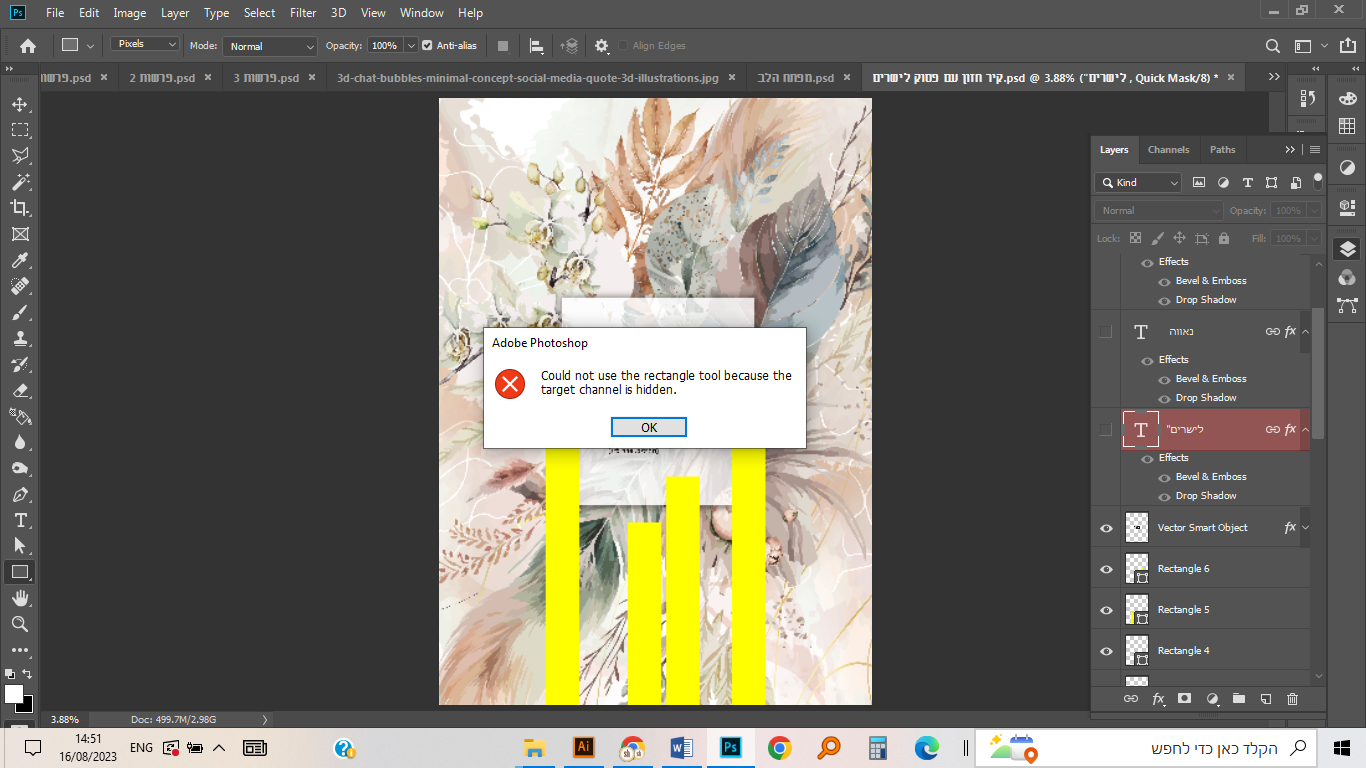Open the geometry options gear in options bar

pos(601,46)
